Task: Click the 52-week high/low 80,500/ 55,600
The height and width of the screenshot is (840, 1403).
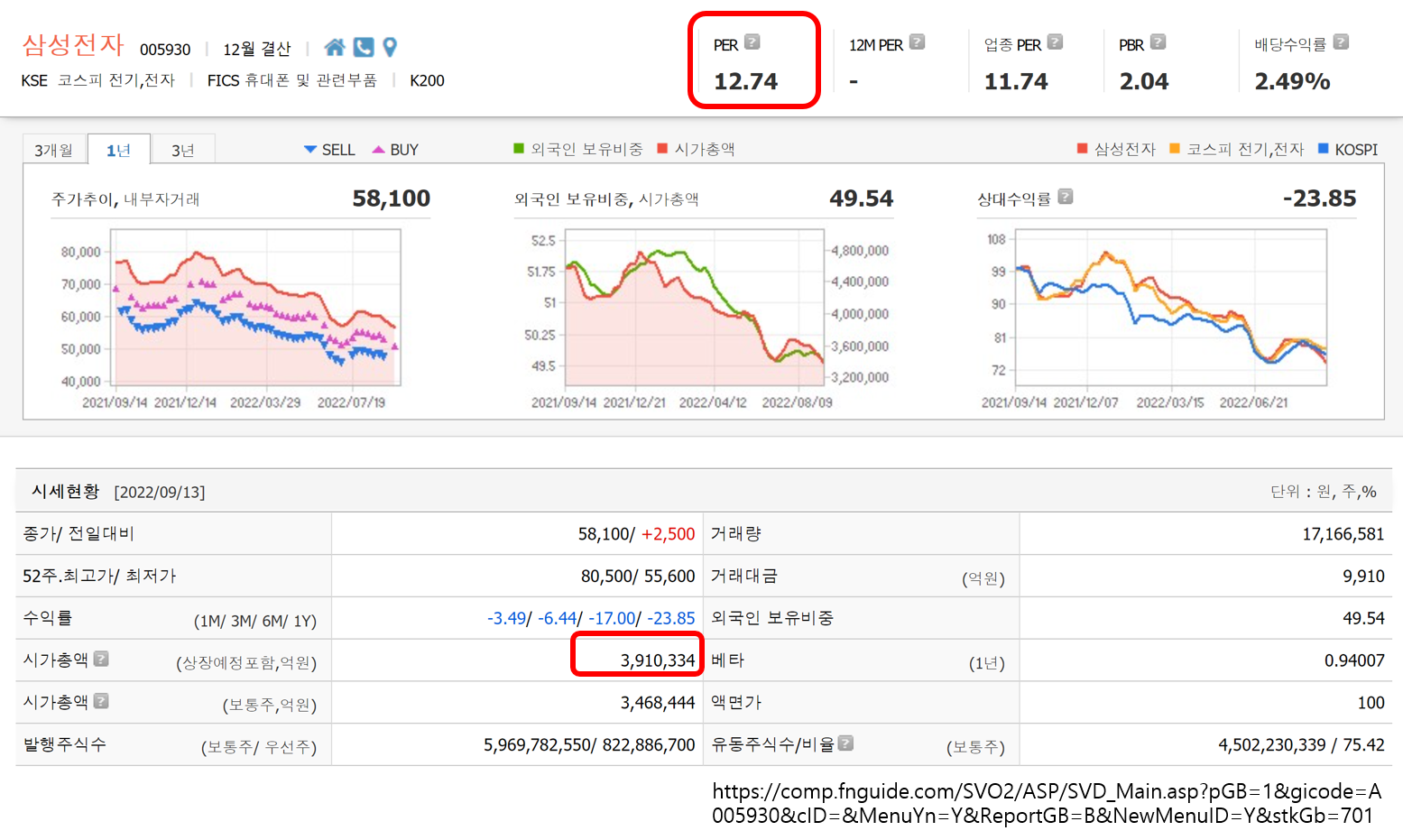Action: [x=638, y=576]
